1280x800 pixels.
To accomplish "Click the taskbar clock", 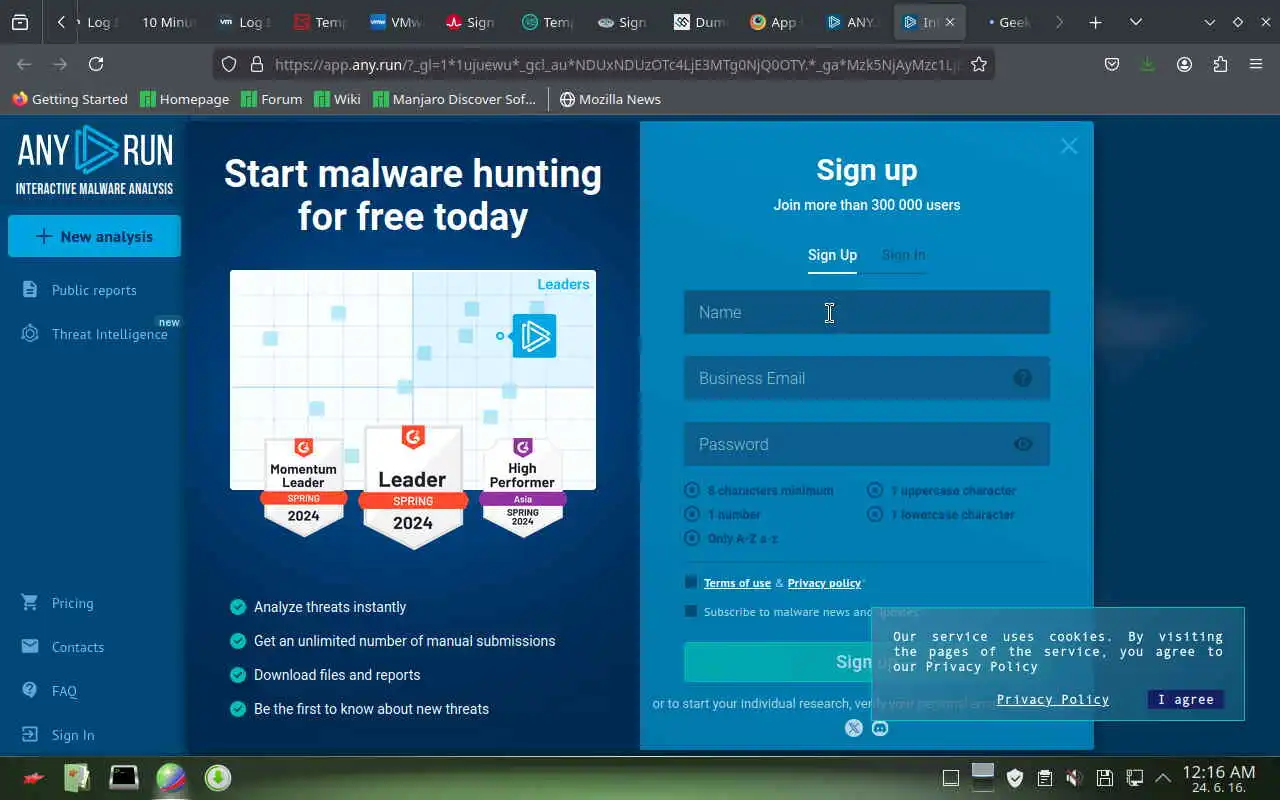I will coord(1218,778).
